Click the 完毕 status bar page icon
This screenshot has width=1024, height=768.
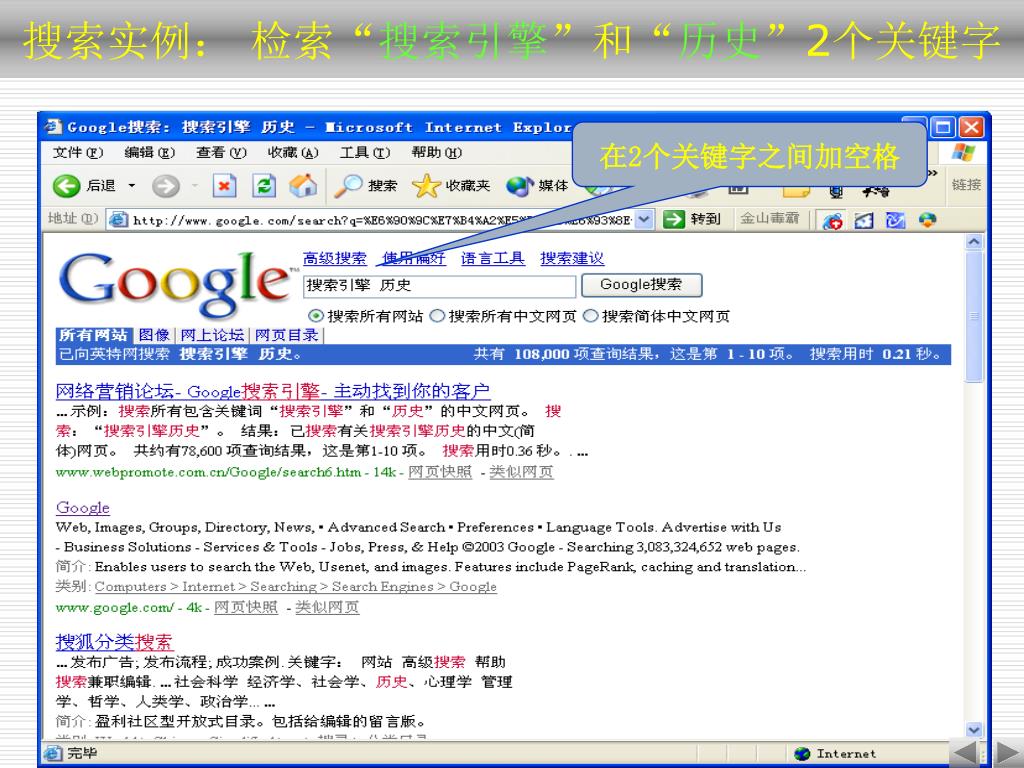coord(52,753)
